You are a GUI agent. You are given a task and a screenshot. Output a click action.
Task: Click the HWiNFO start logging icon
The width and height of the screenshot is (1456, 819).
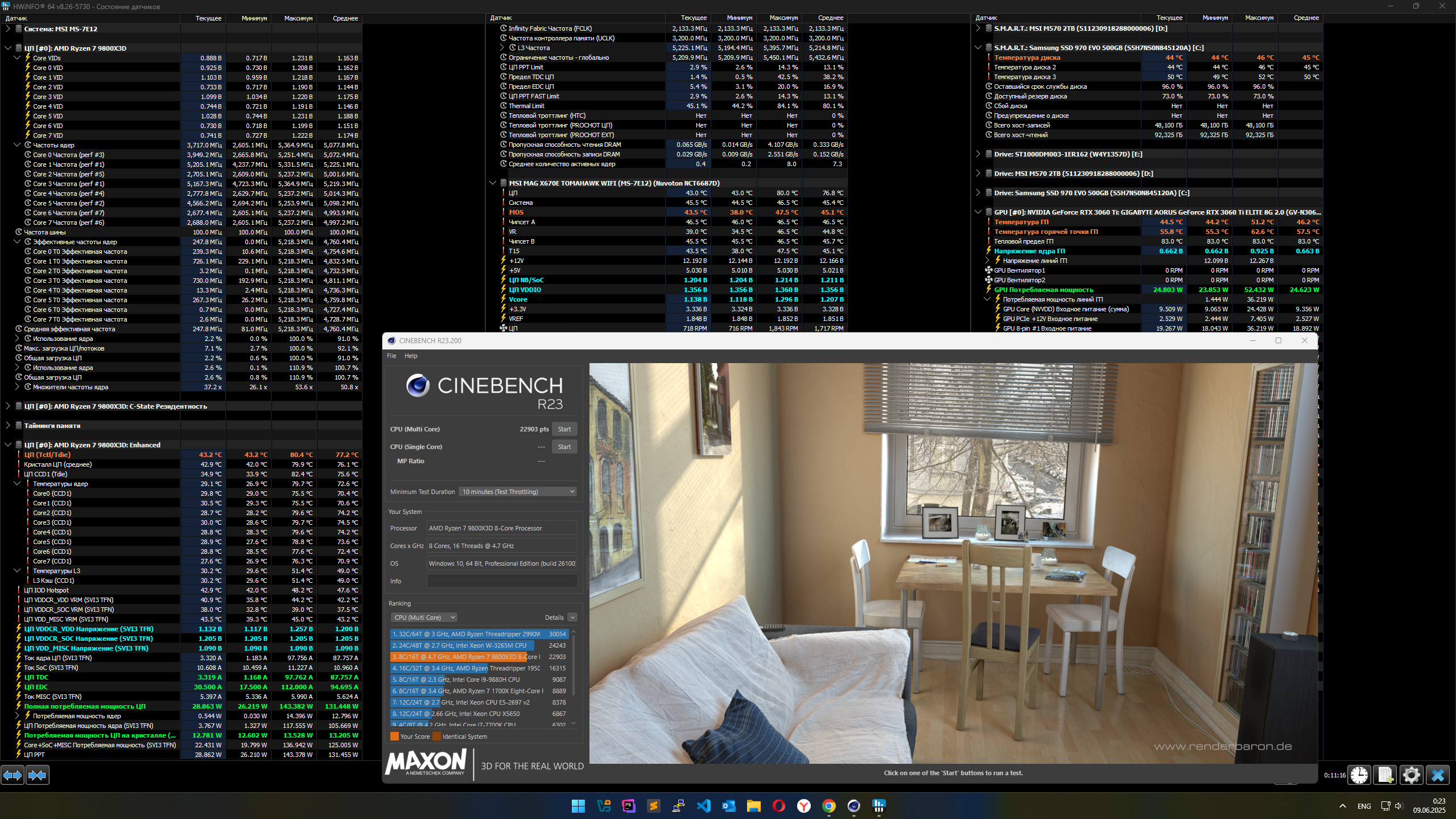click(1385, 775)
